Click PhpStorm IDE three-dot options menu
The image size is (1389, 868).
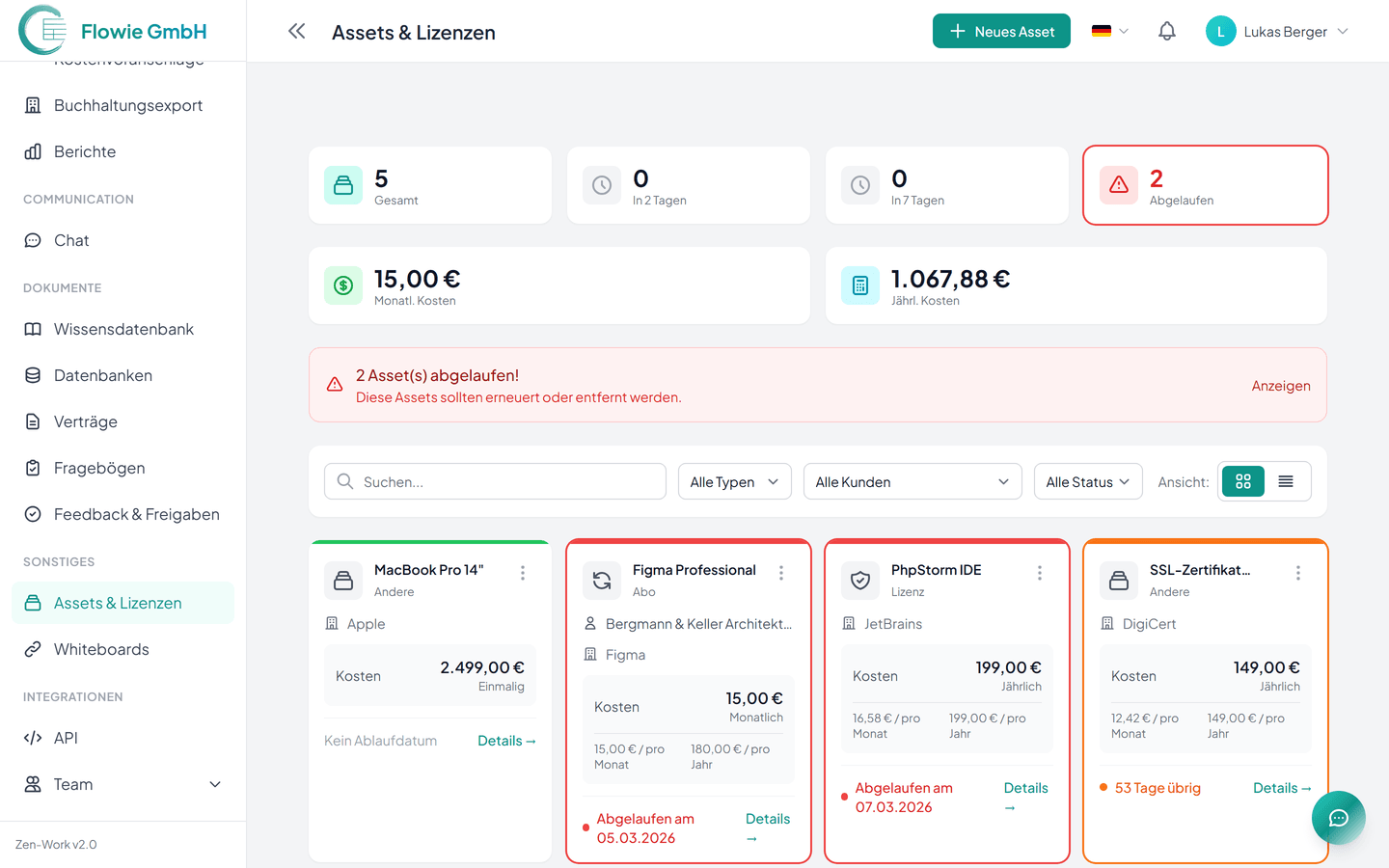pyautogui.click(x=1040, y=573)
